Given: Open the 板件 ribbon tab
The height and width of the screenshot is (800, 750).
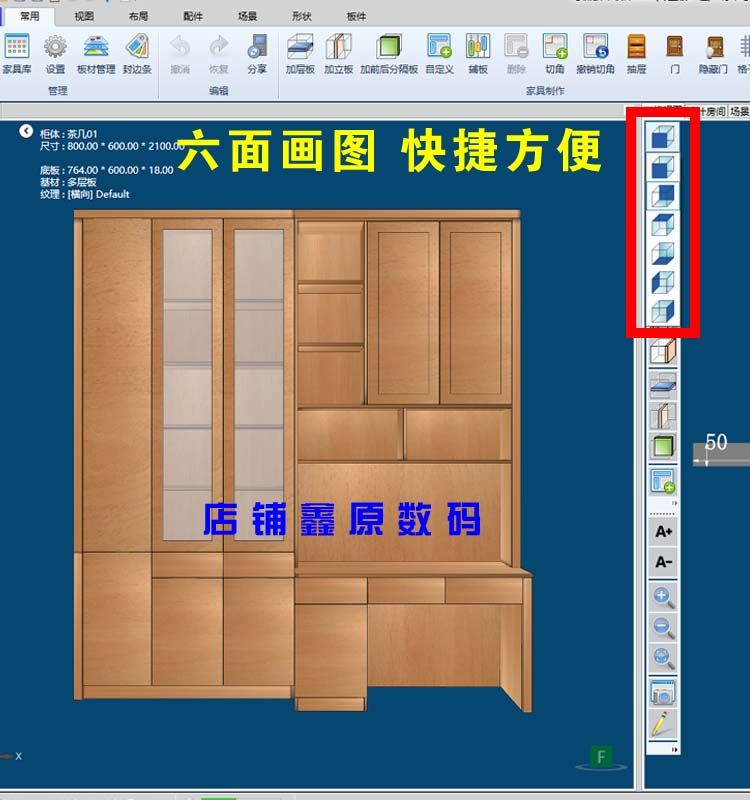Looking at the screenshot, I should 356,17.
